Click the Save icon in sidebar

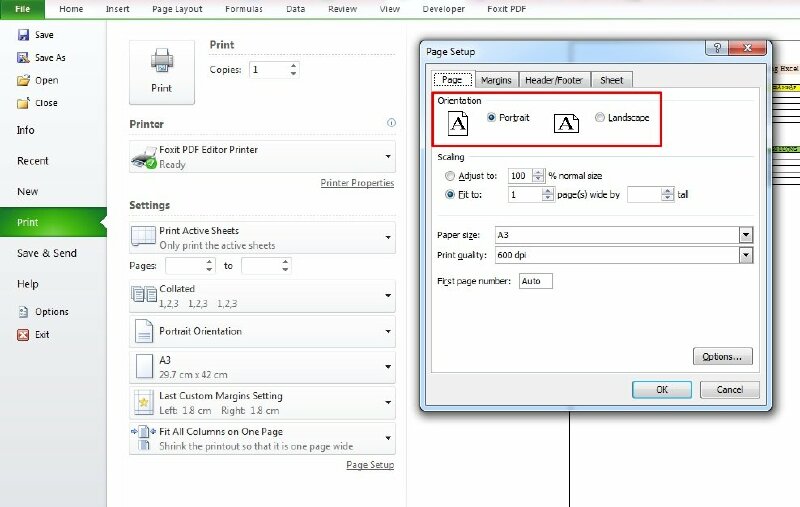(x=24, y=35)
